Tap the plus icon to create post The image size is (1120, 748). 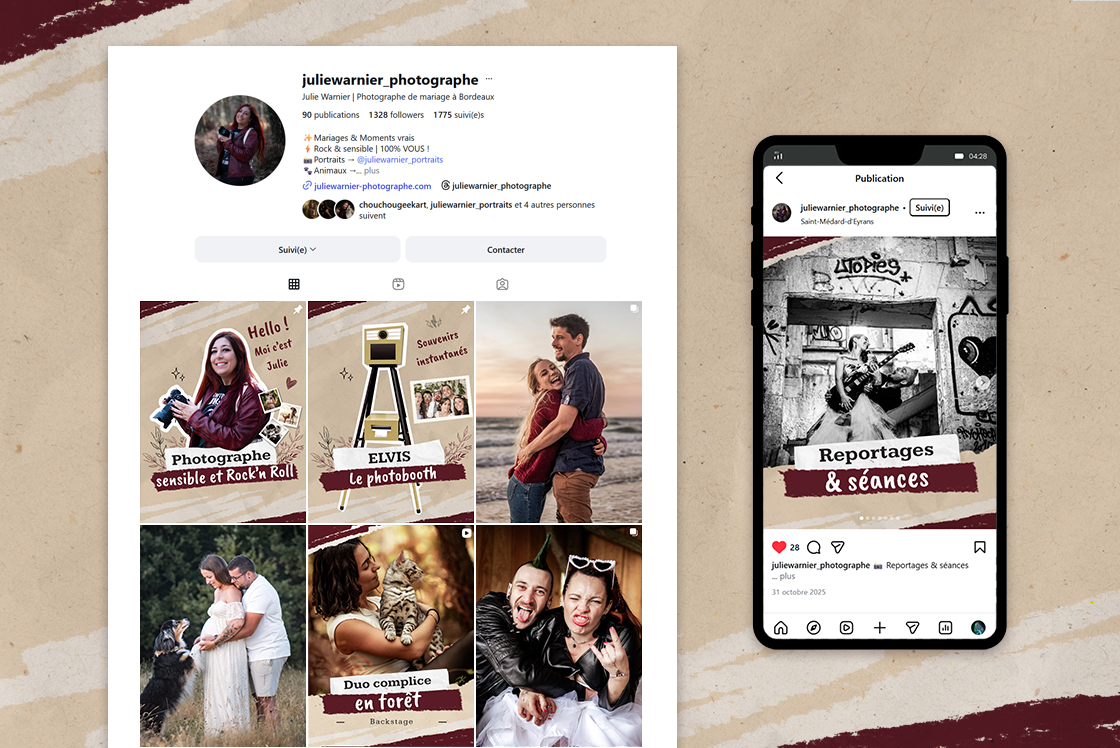(x=879, y=628)
